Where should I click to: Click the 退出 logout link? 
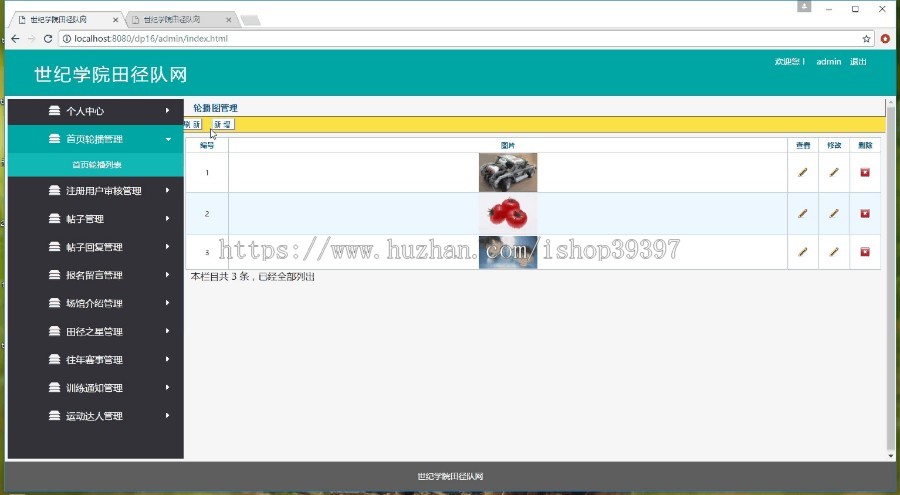(858, 61)
